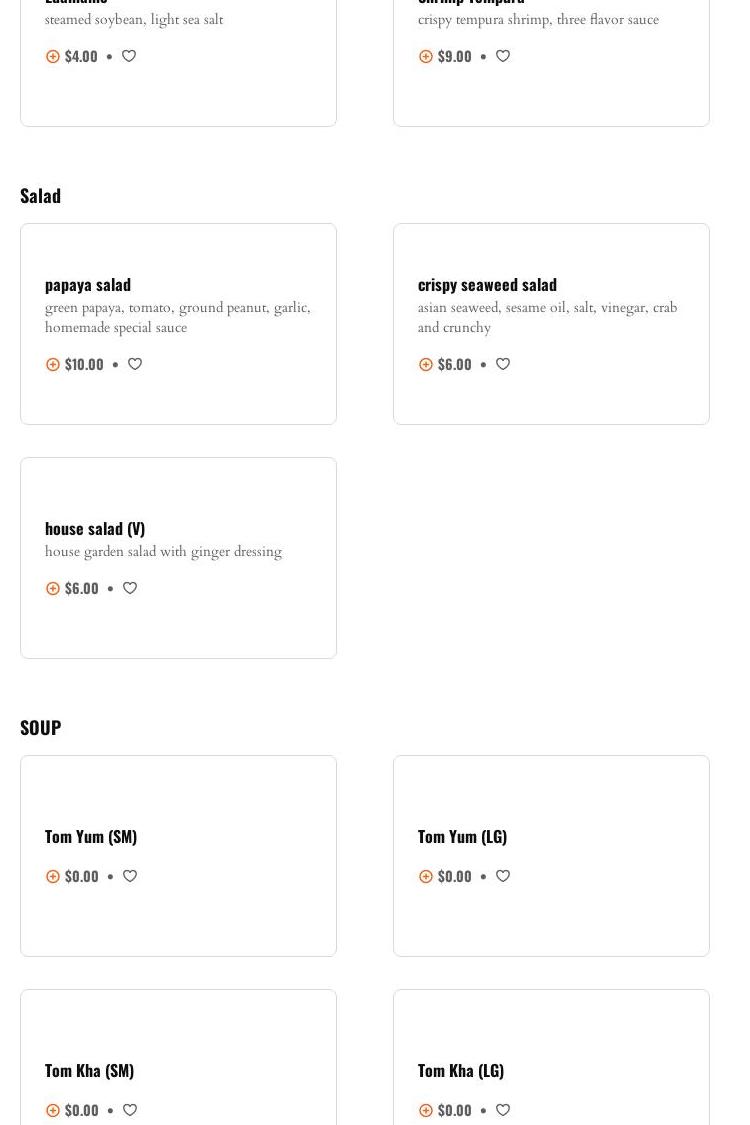The width and height of the screenshot is (750, 1125).
Task: Open the crispy seaweed salad title
Action: (487, 285)
